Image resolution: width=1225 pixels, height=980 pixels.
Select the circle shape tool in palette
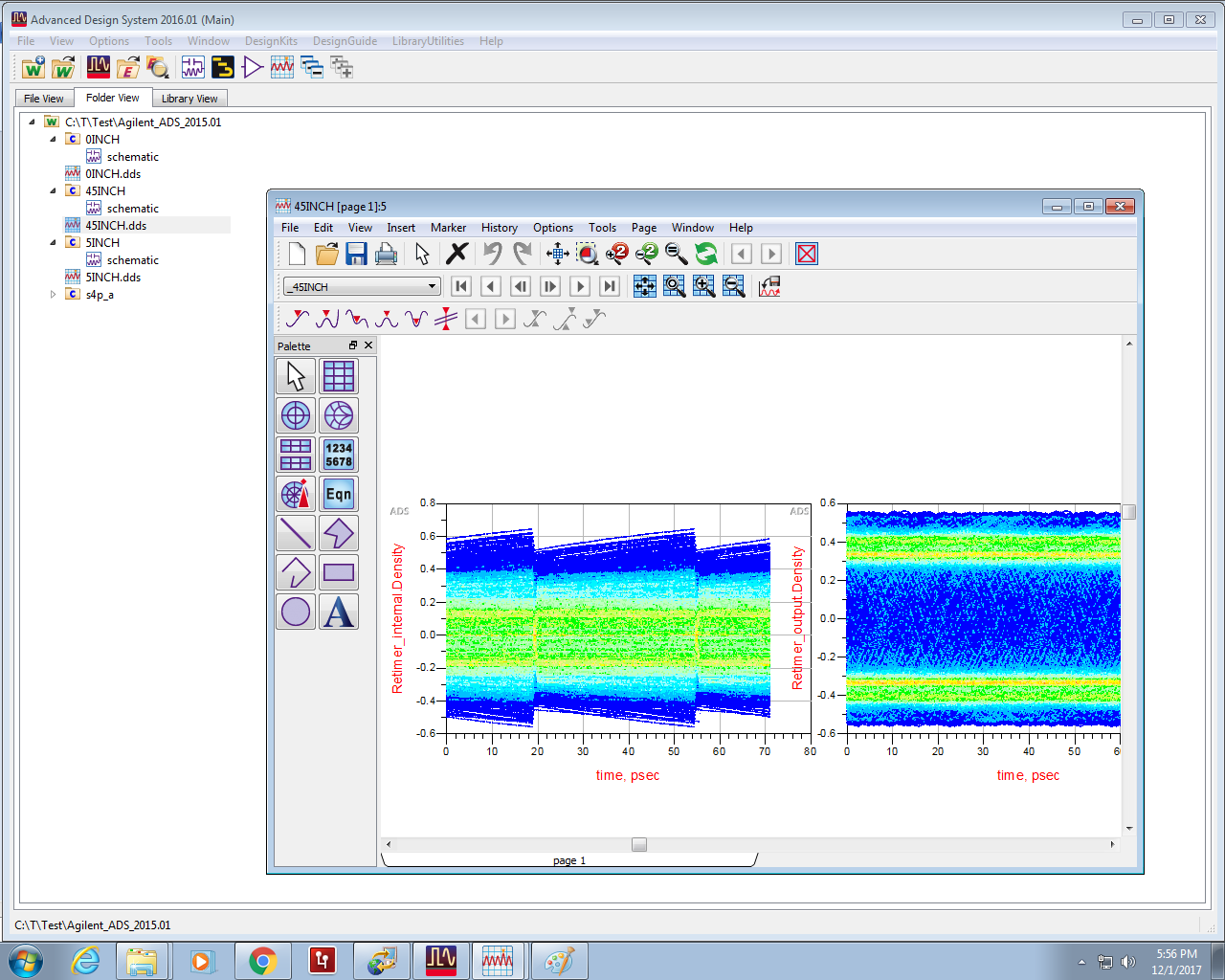(296, 612)
